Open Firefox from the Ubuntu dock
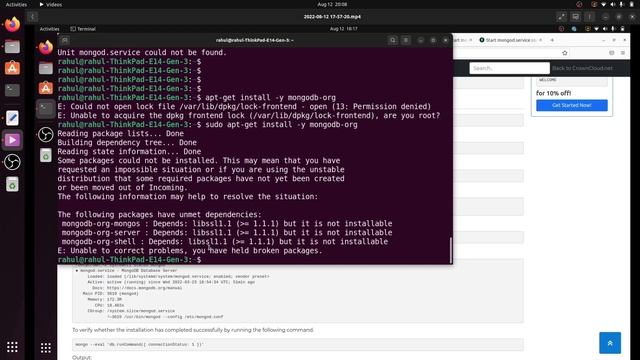This screenshot has height=360, width=640. click(12, 24)
